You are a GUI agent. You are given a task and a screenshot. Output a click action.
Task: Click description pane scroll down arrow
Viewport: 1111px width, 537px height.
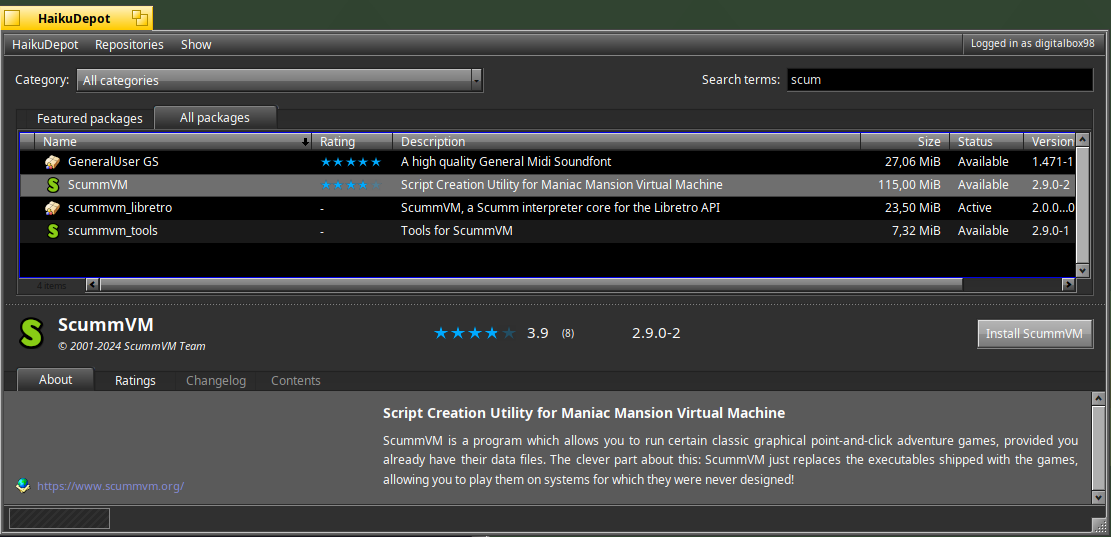coord(1098,497)
